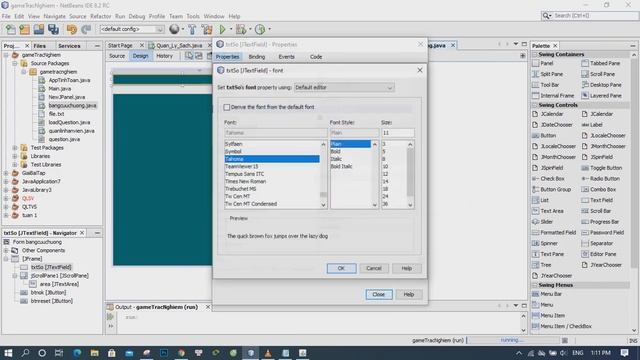640x360 pixels.
Task: Select the Toggle Button palette item
Action: click(x=602, y=168)
